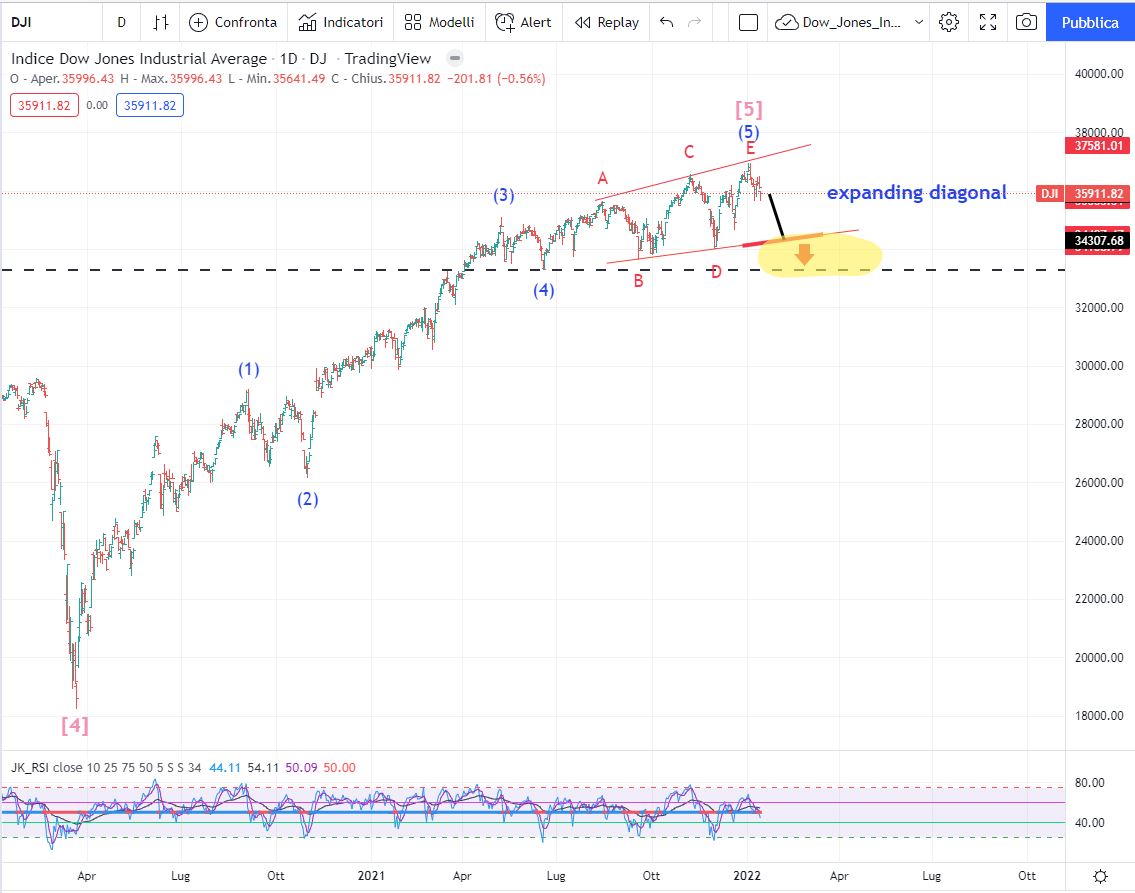Click the 50.00 JK_RSI value
The height and width of the screenshot is (893, 1135).
coord(339,767)
